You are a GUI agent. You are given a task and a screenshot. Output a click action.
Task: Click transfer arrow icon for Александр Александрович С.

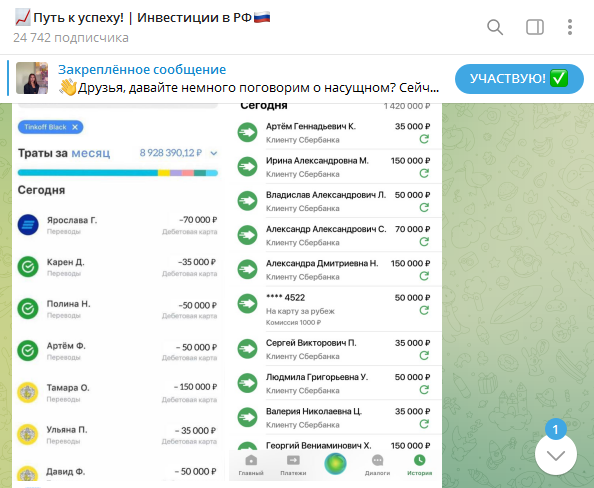tap(247, 235)
